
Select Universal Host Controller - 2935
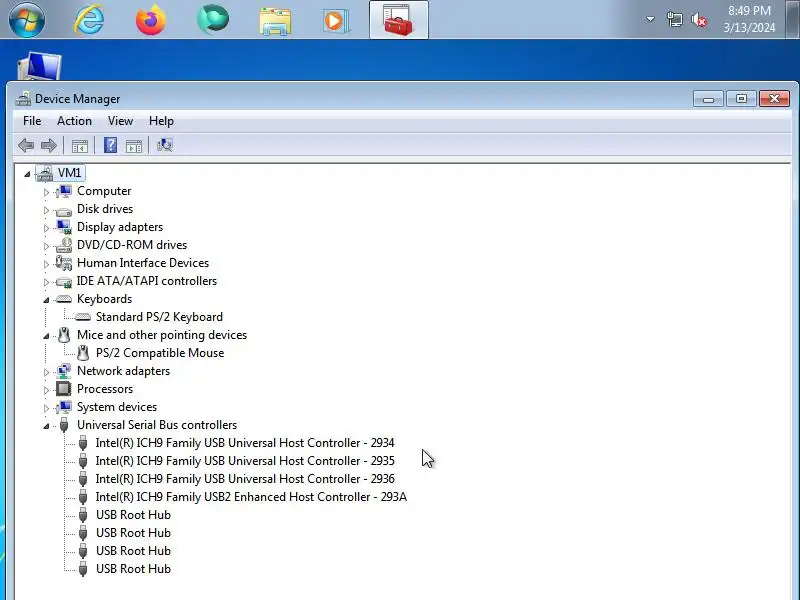[x=245, y=461]
